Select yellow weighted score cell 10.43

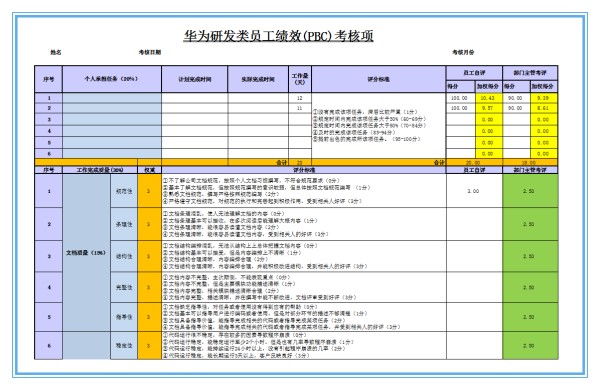[488, 98]
